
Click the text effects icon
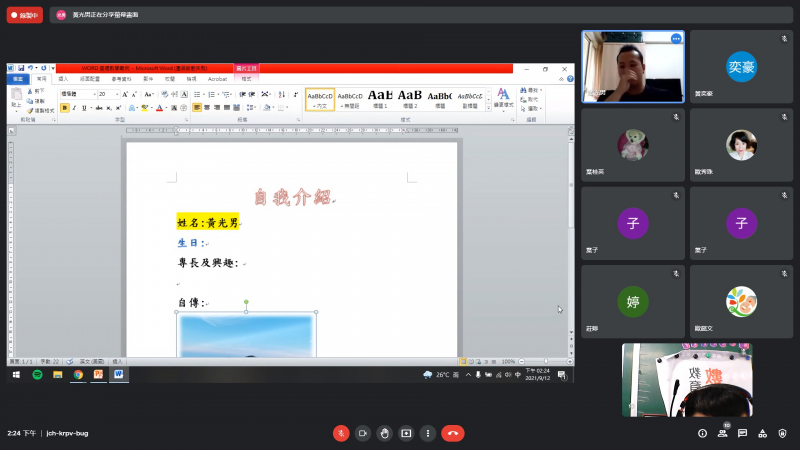coord(132,108)
